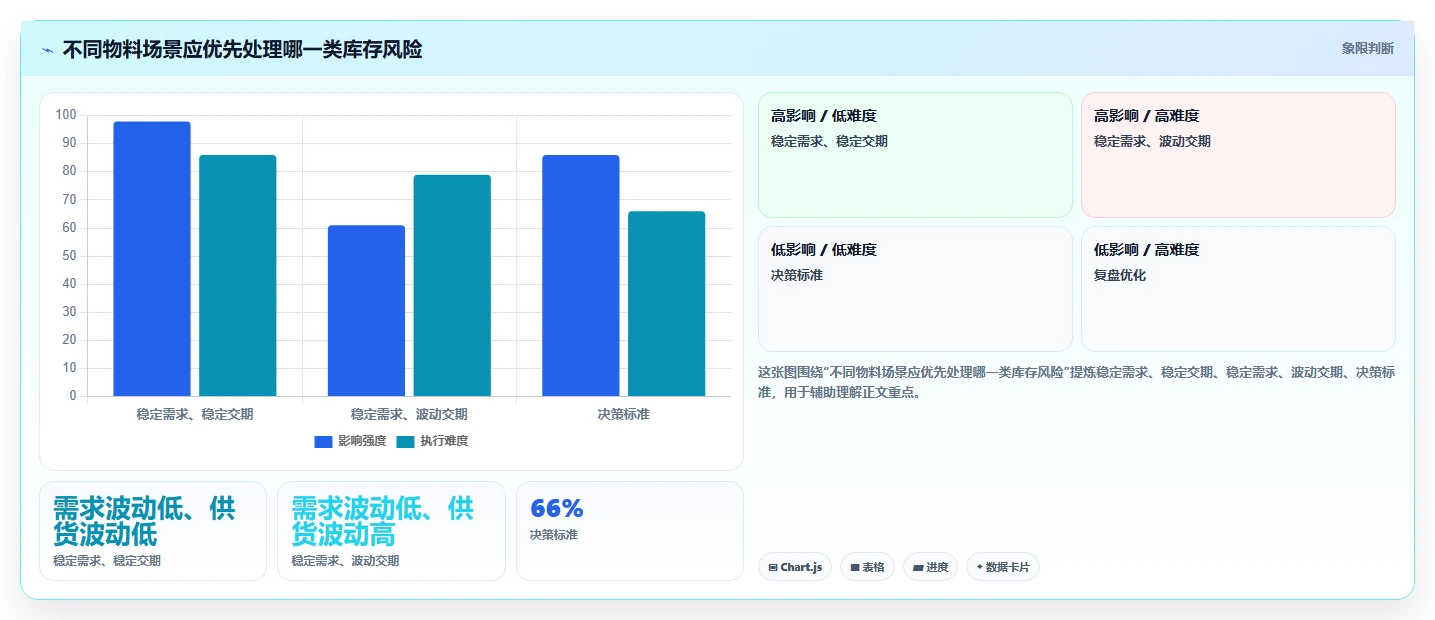The height and width of the screenshot is (620, 1435).
Task: Click the 稳定需求、波动交期 x-axis label
Action: coord(409,414)
